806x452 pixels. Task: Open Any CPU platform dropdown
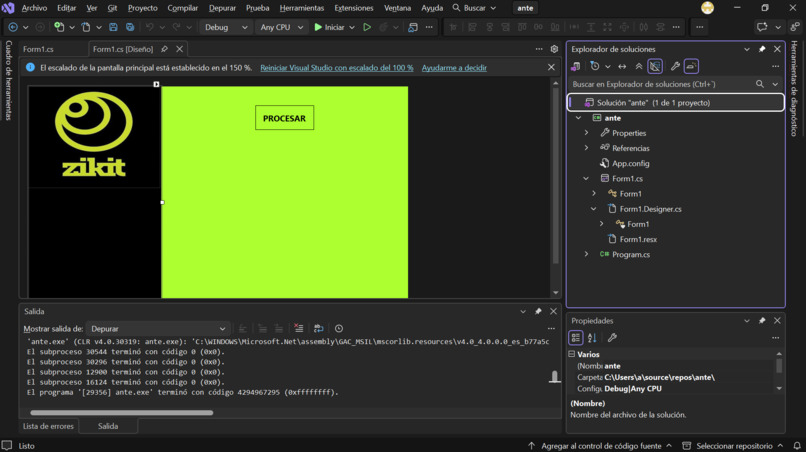click(281, 27)
